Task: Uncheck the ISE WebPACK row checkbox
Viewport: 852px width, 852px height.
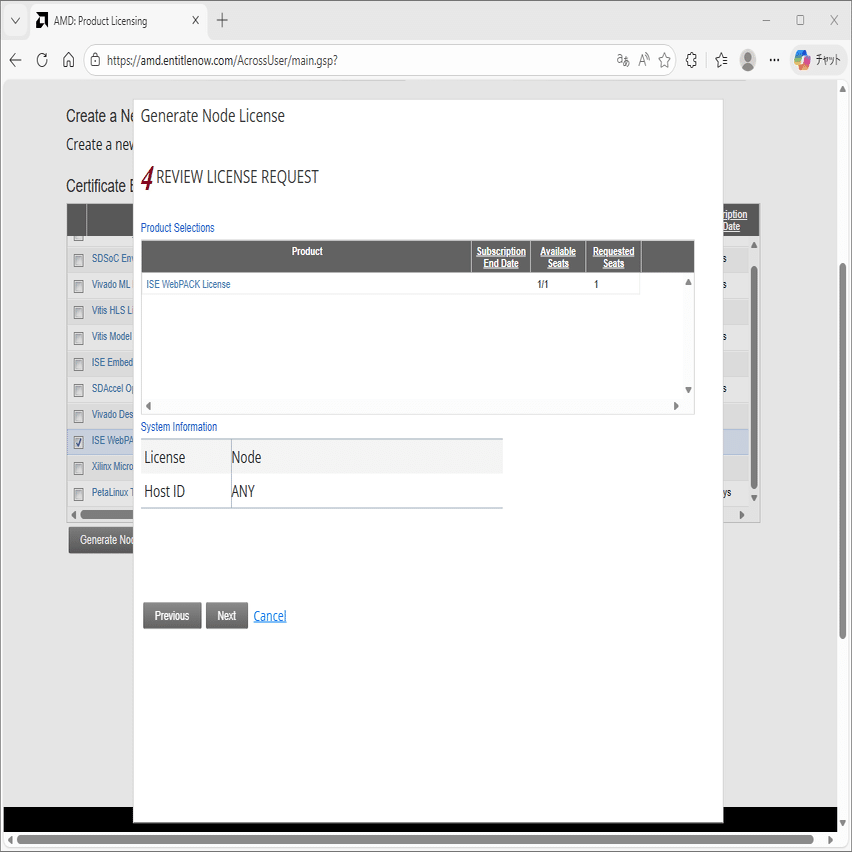Action: (78, 442)
